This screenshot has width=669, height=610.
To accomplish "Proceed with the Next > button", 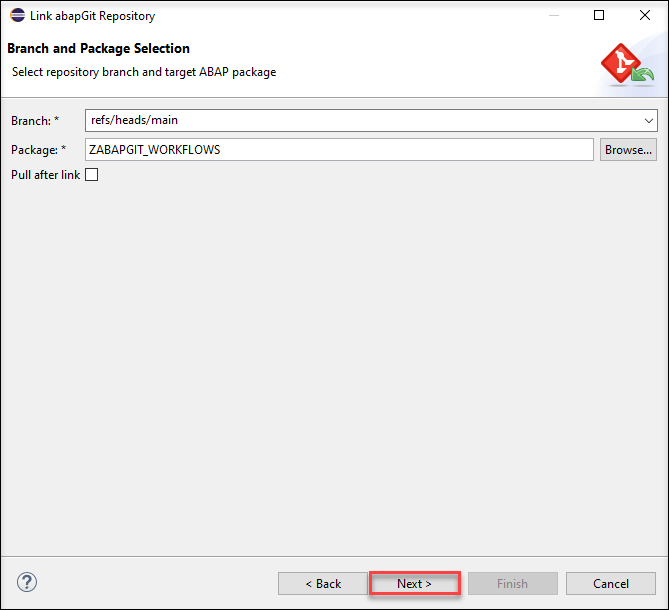I will (x=415, y=584).
